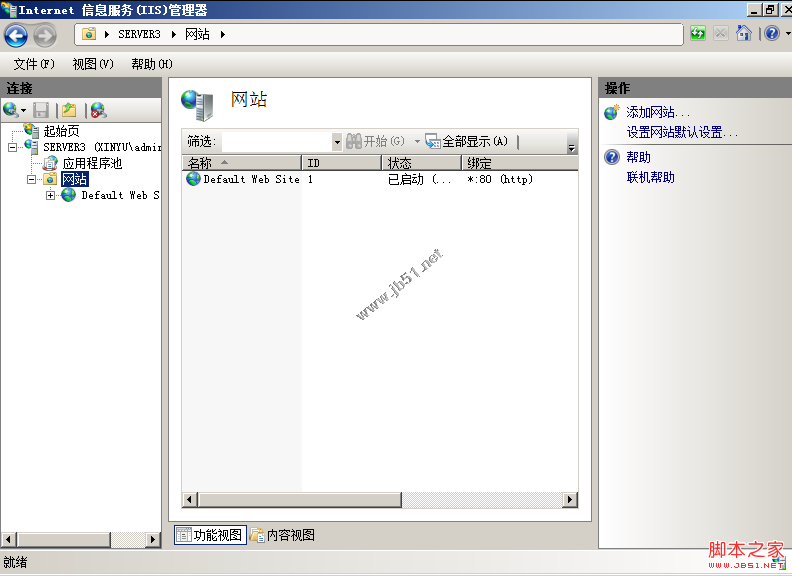Screen dimensions: 792x576
Task: Sort by the 状态 column header
Action: click(421, 163)
